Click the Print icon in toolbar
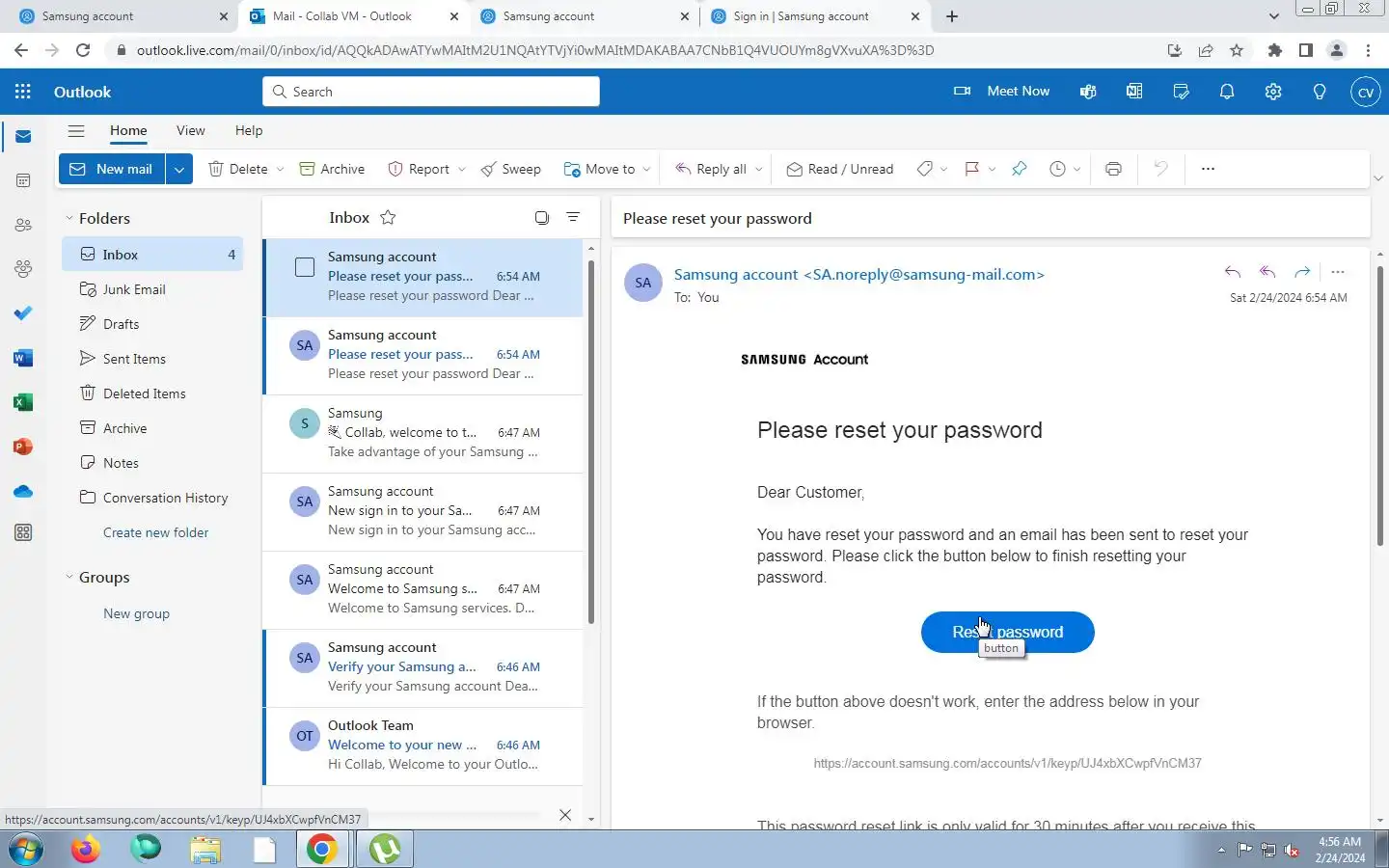 (1113, 169)
